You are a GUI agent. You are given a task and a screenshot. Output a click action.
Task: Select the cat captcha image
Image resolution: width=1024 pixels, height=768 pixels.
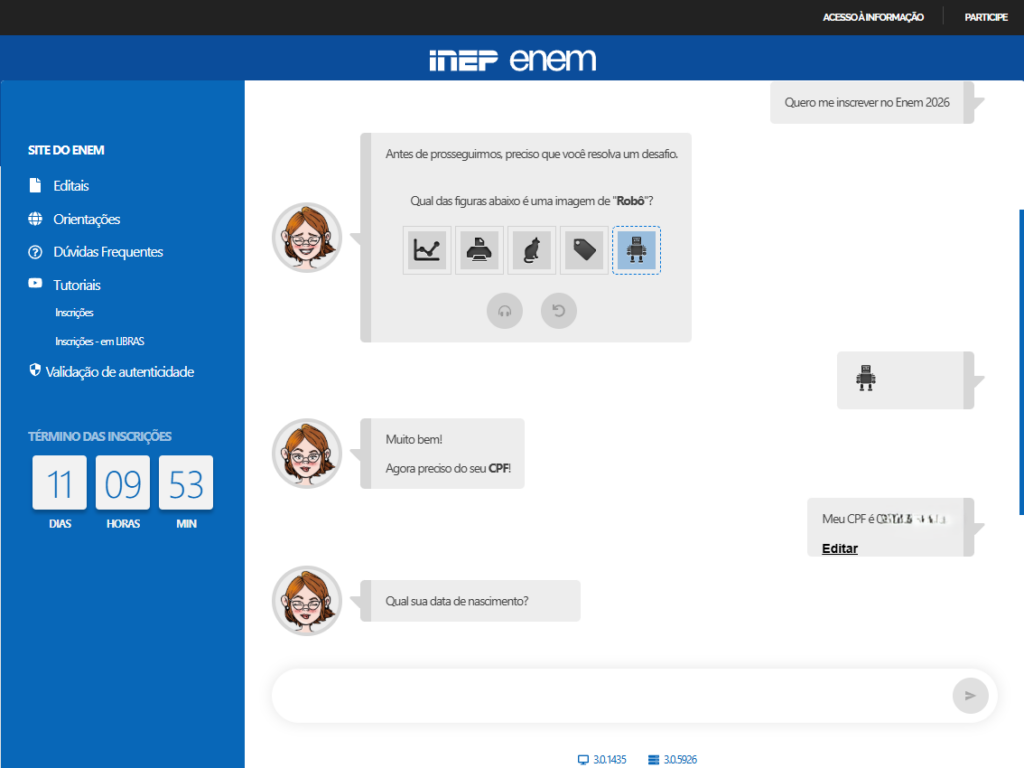click(x=532, y=250)
